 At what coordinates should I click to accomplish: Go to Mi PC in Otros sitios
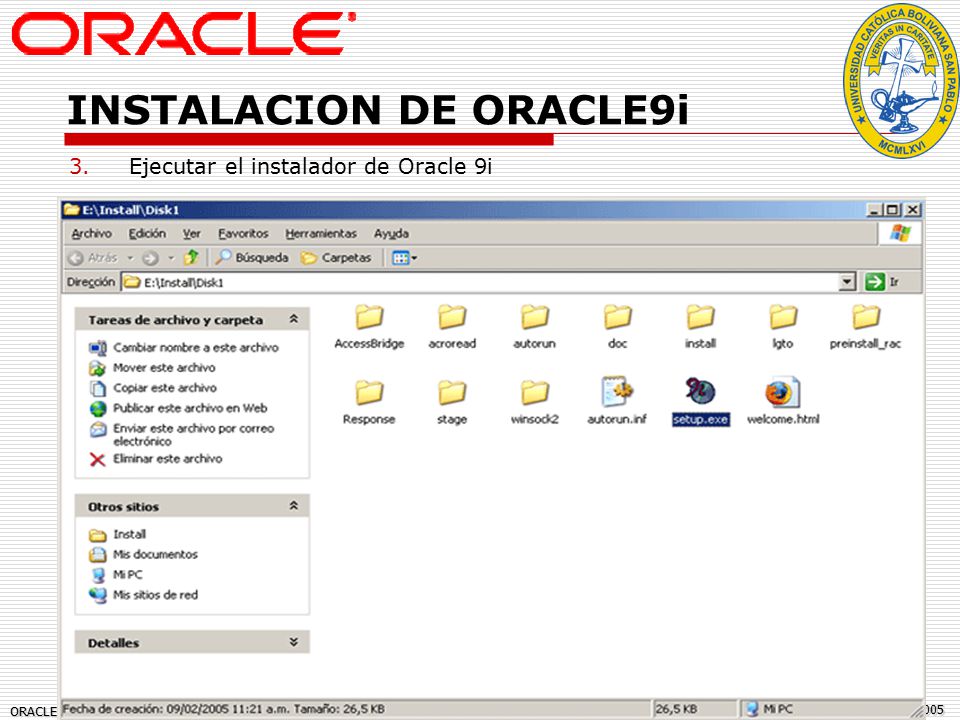point(127,574)
